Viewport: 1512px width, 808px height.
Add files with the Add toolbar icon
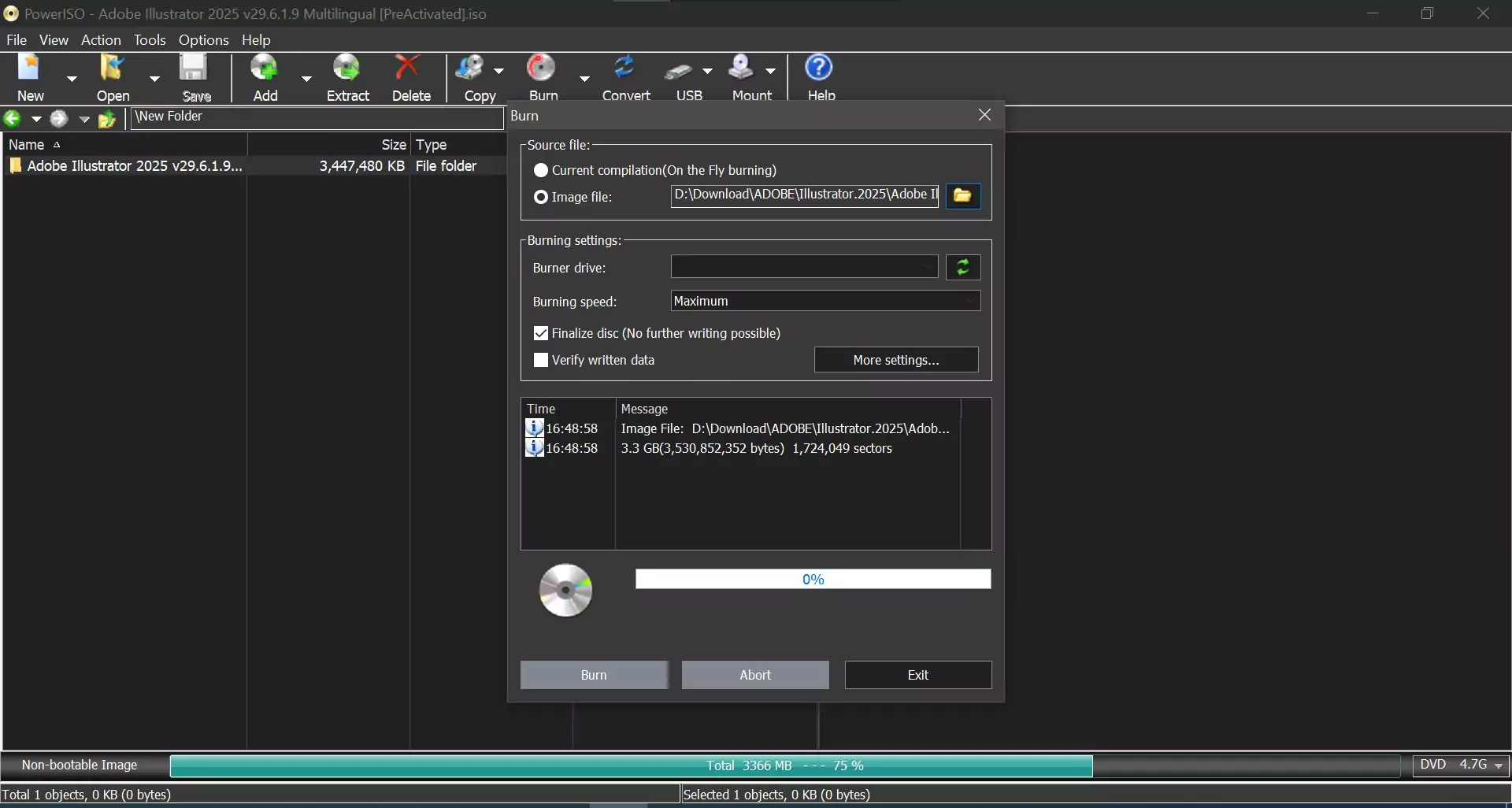click(x=265, y=69)
